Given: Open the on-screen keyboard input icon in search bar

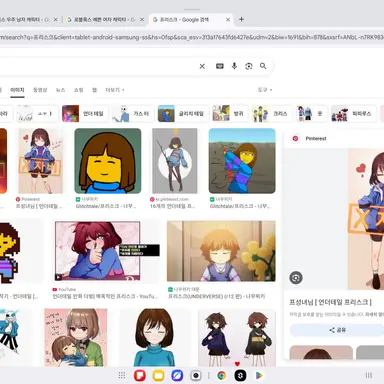Looking at the screenshot, I should [x=220, y=66].
